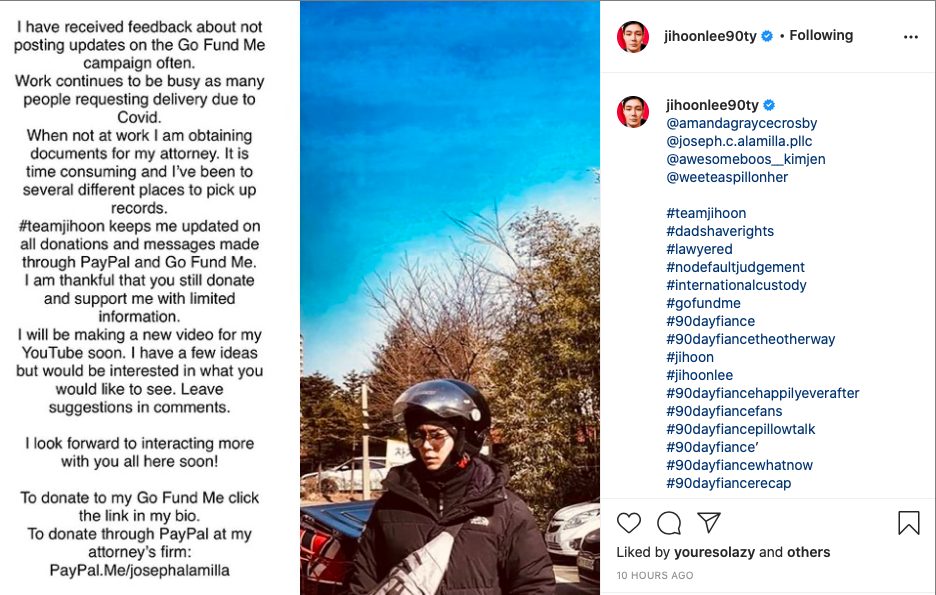Click the header profile avatar
This screenshot has height=595, width=936.
click(x=632, y=36)
